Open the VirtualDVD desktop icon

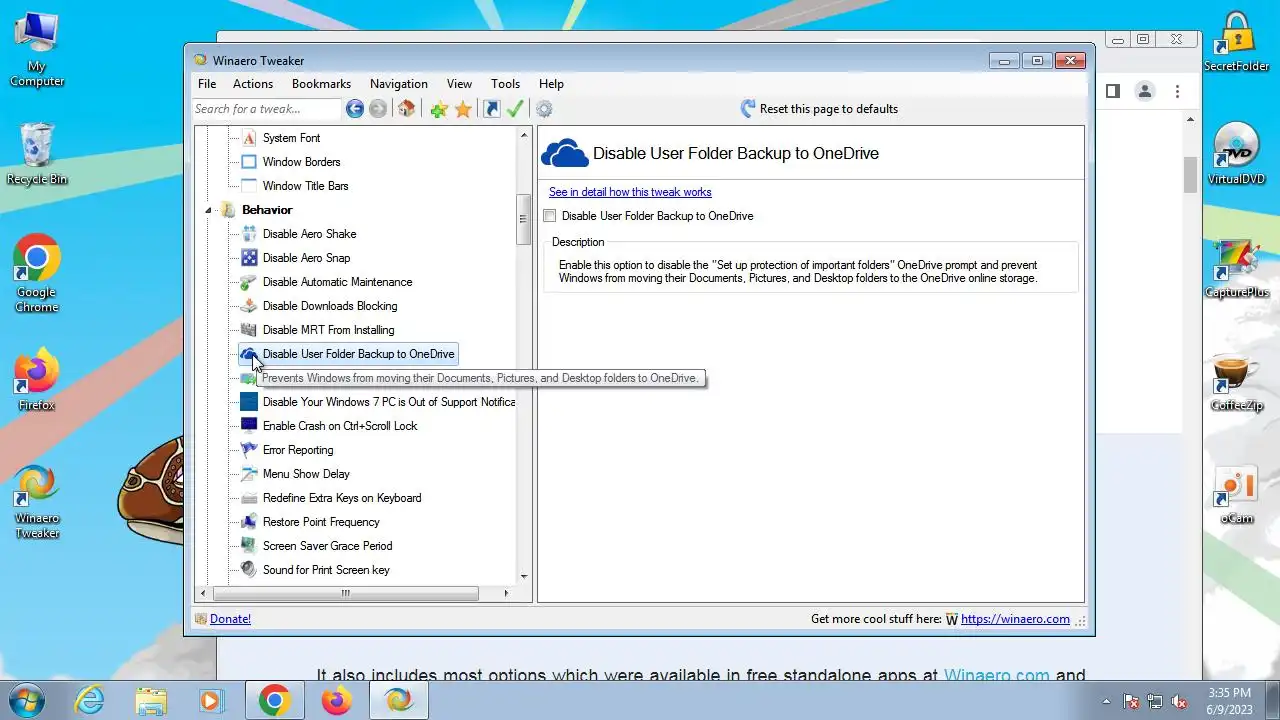[x=1237, y=155]
